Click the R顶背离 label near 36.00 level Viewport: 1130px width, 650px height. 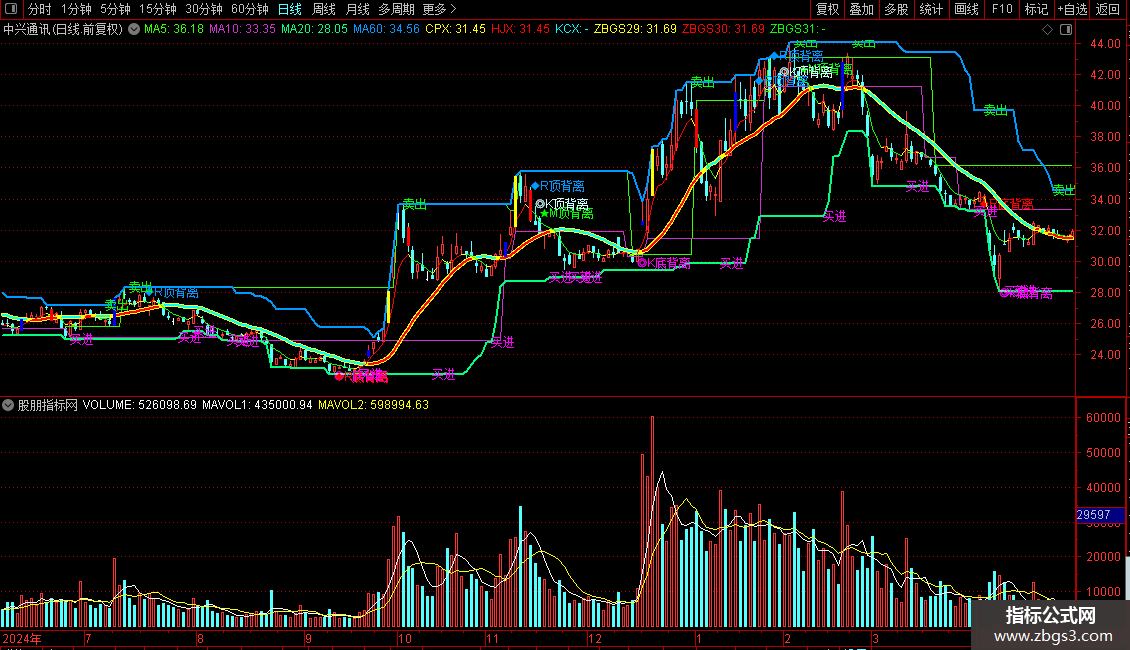(x=558, y=187)
